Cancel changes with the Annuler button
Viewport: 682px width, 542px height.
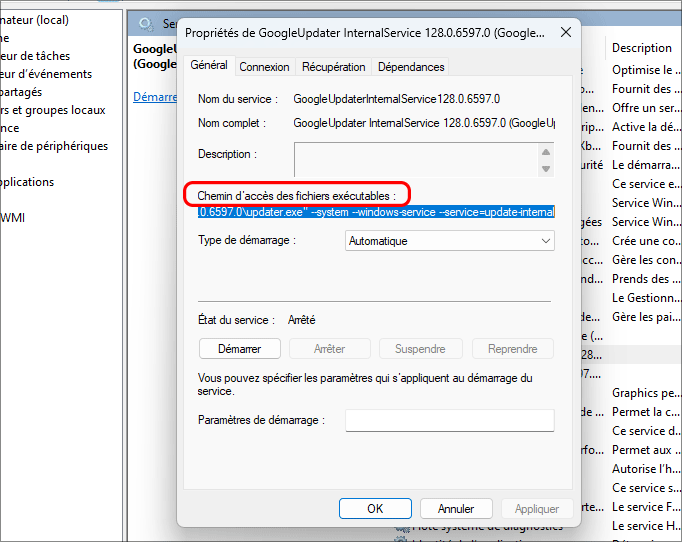456,508
